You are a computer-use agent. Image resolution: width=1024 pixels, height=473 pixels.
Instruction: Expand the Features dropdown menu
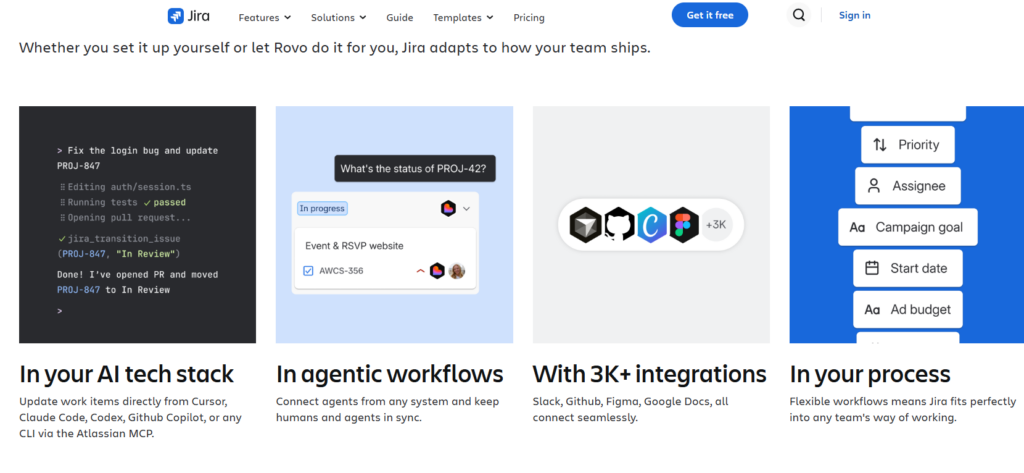(264, 18)
